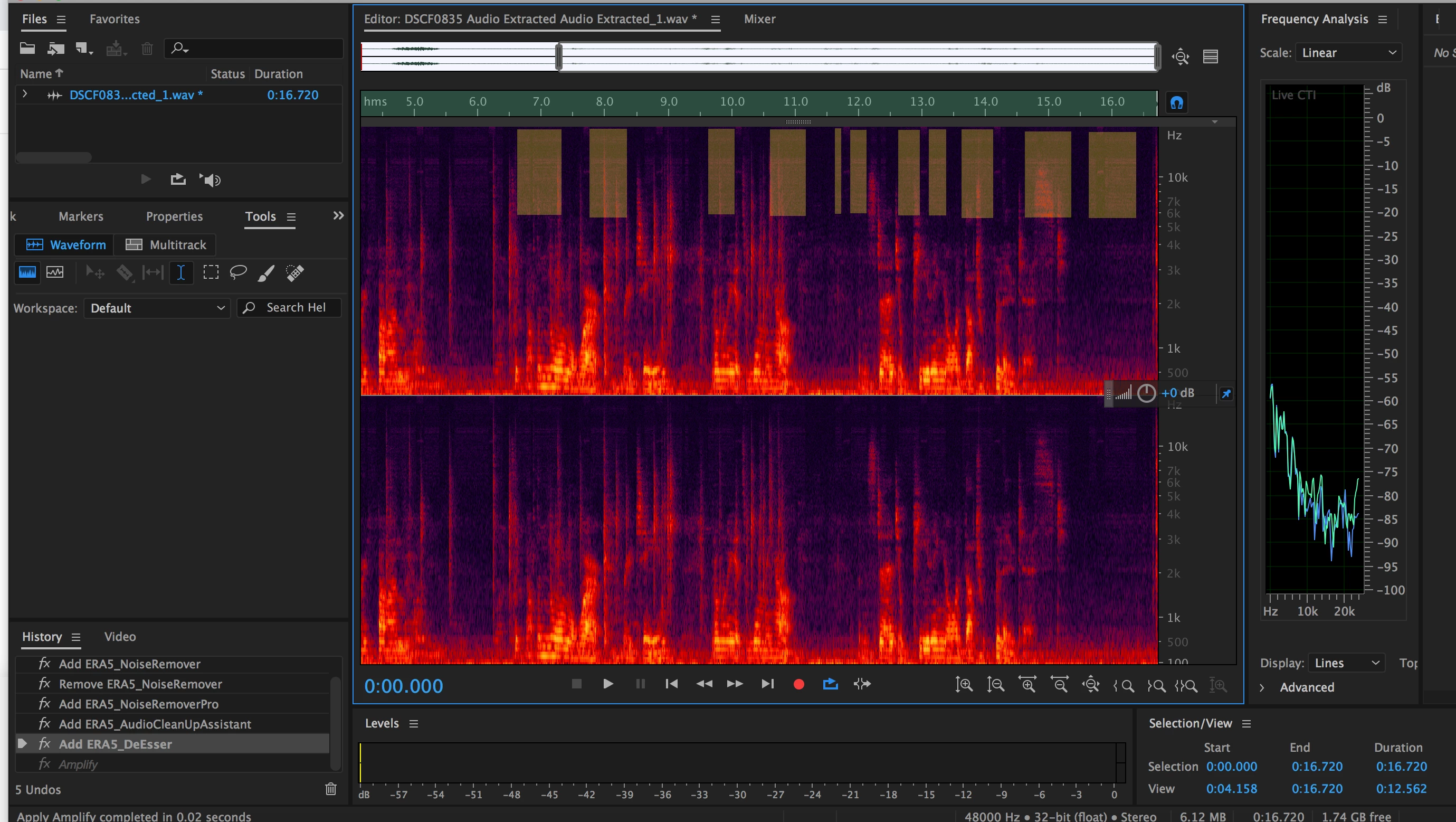Clear history with trash icon
The height and width of the screenshot is (822, 1456).
[331, 789]
